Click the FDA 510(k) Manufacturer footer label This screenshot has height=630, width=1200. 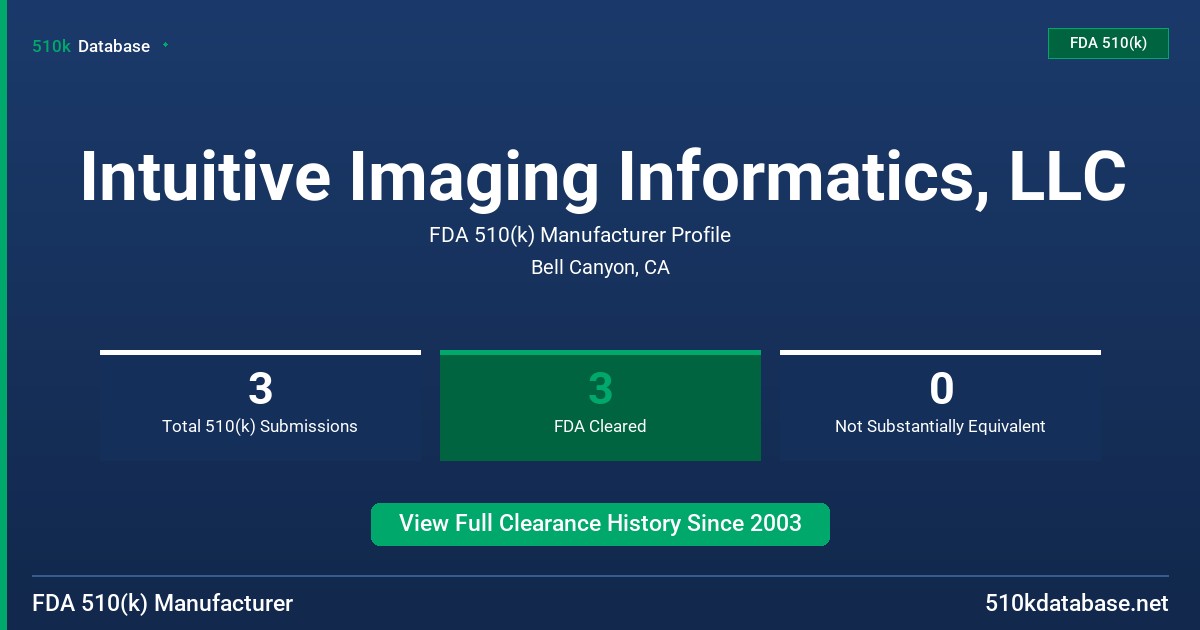pos(163,603)
